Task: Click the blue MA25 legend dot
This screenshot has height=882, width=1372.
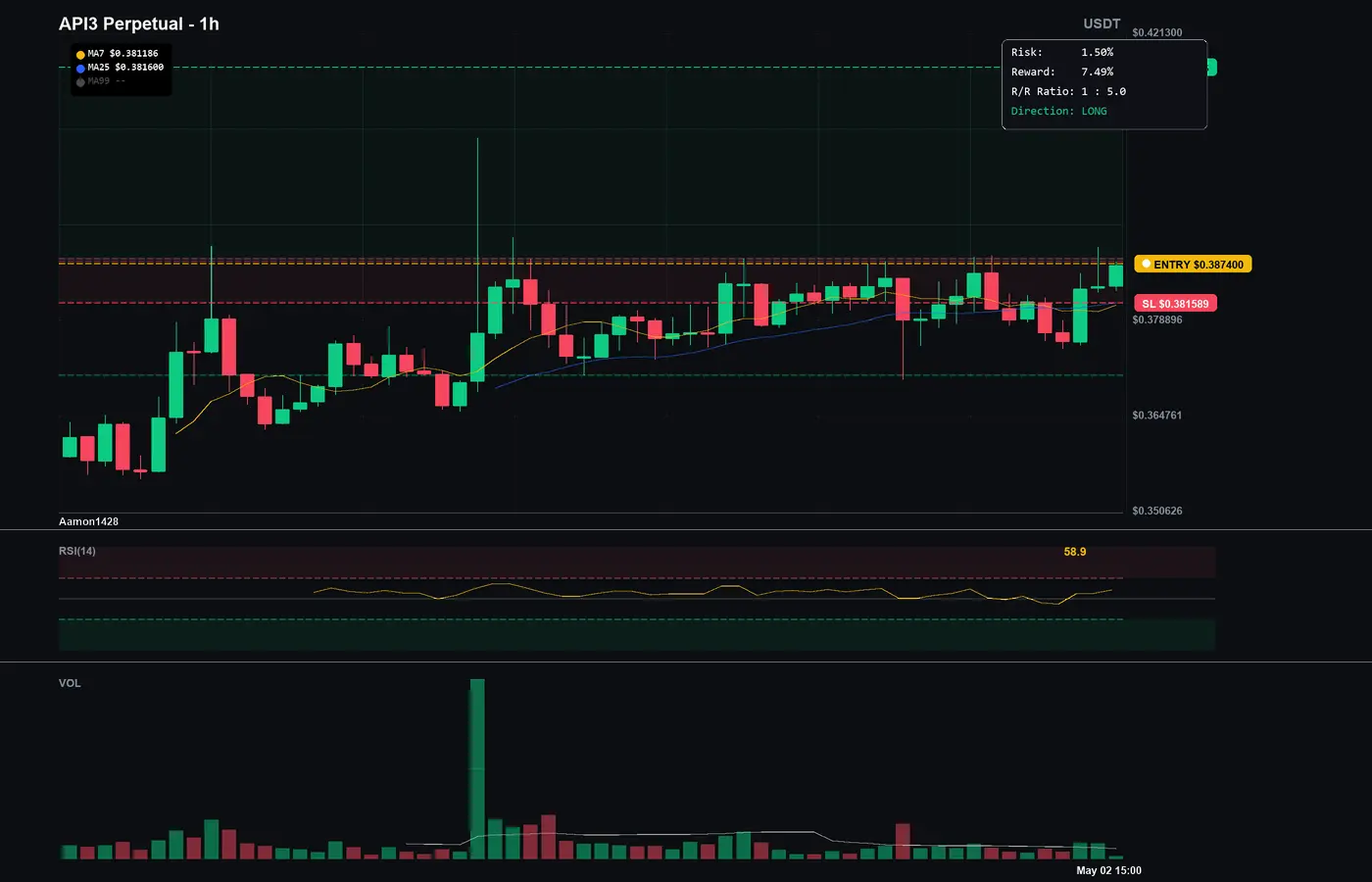Action: [x=80, y=69]
